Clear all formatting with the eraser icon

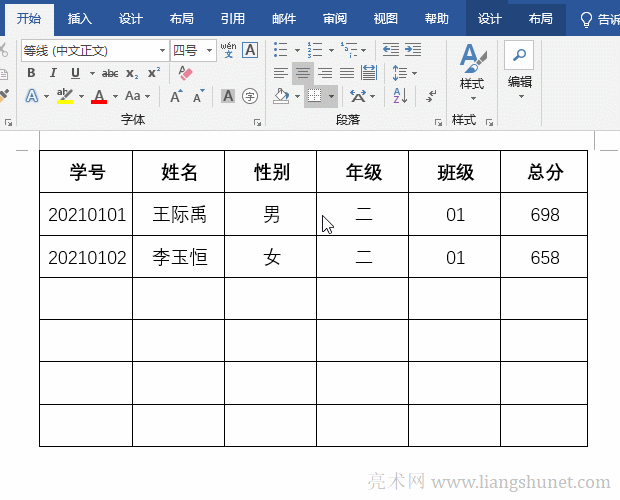coord(185,73)
